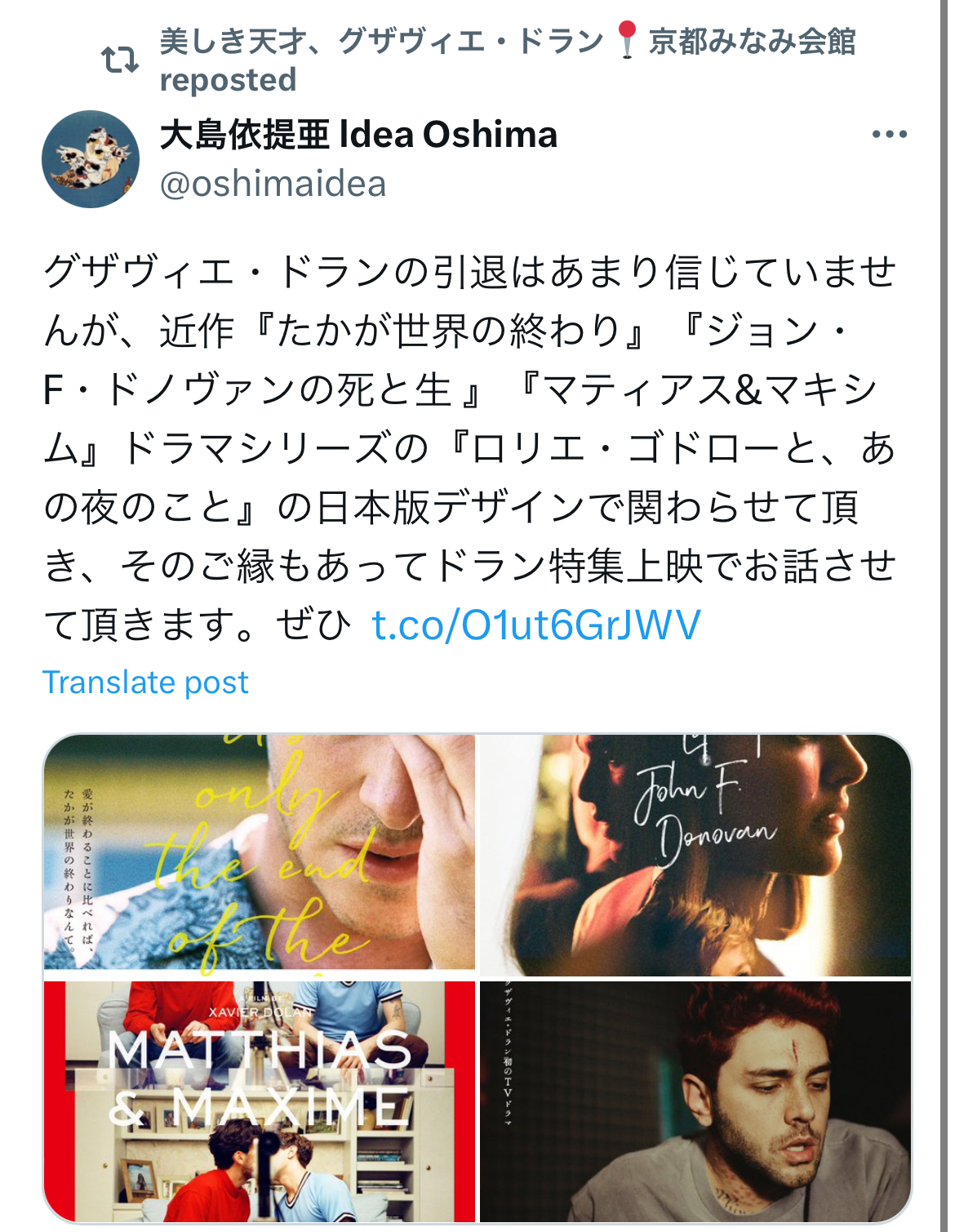The image size is (955, 1232).
Task: View the "only the end of the" poster image
Action: (259, 852)
